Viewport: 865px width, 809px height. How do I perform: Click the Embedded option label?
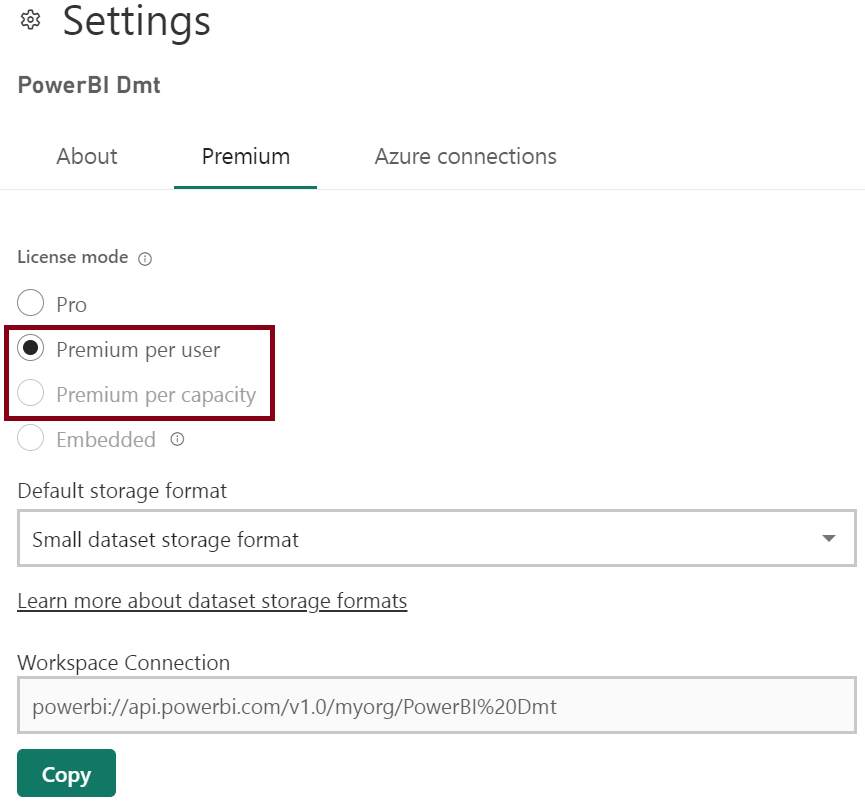[106, 440]
